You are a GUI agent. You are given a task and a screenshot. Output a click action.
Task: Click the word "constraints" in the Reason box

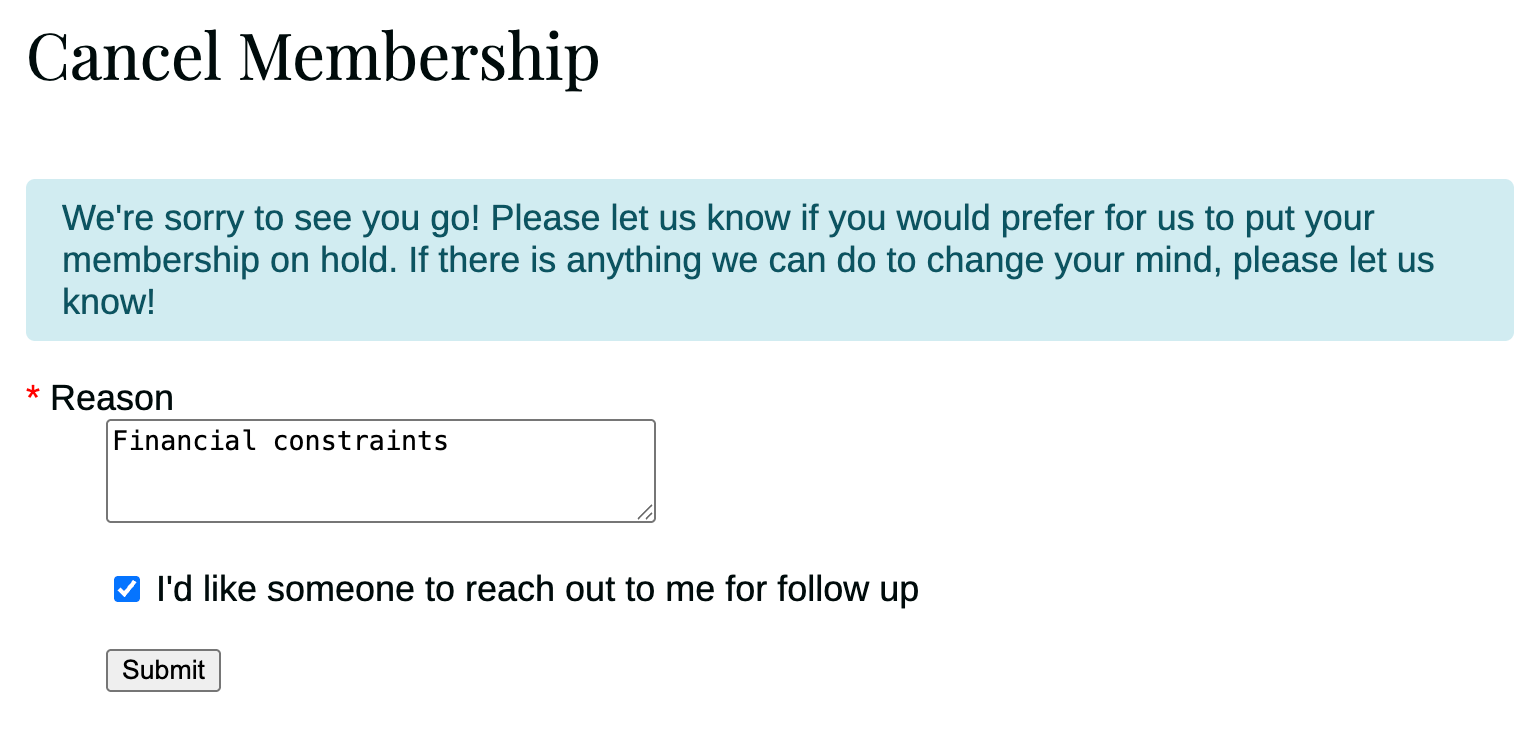tap(361, 441)
